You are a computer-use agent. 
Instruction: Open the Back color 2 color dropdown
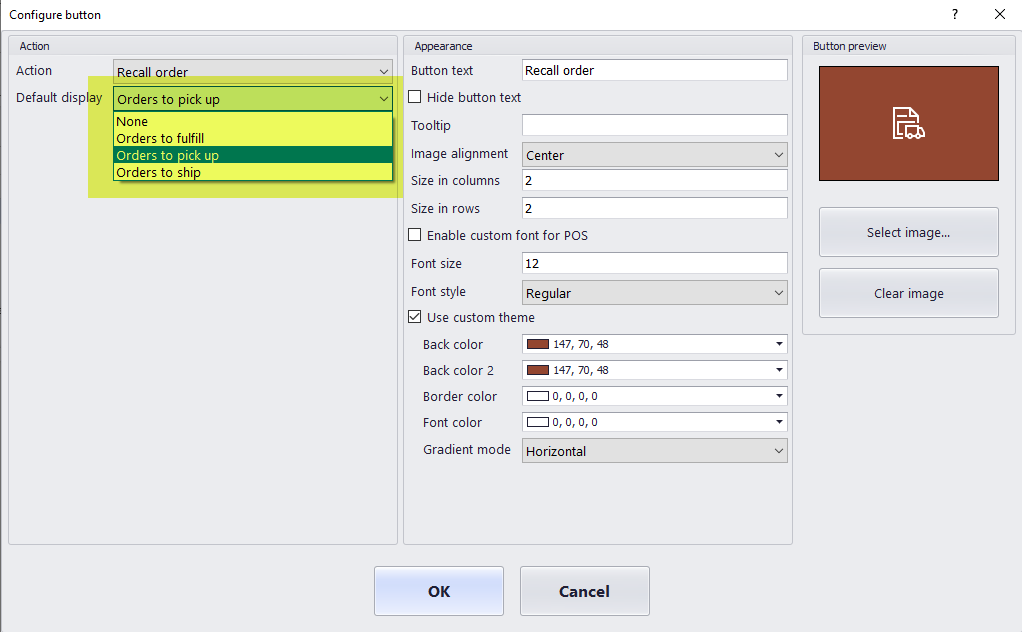coord(779,370)
